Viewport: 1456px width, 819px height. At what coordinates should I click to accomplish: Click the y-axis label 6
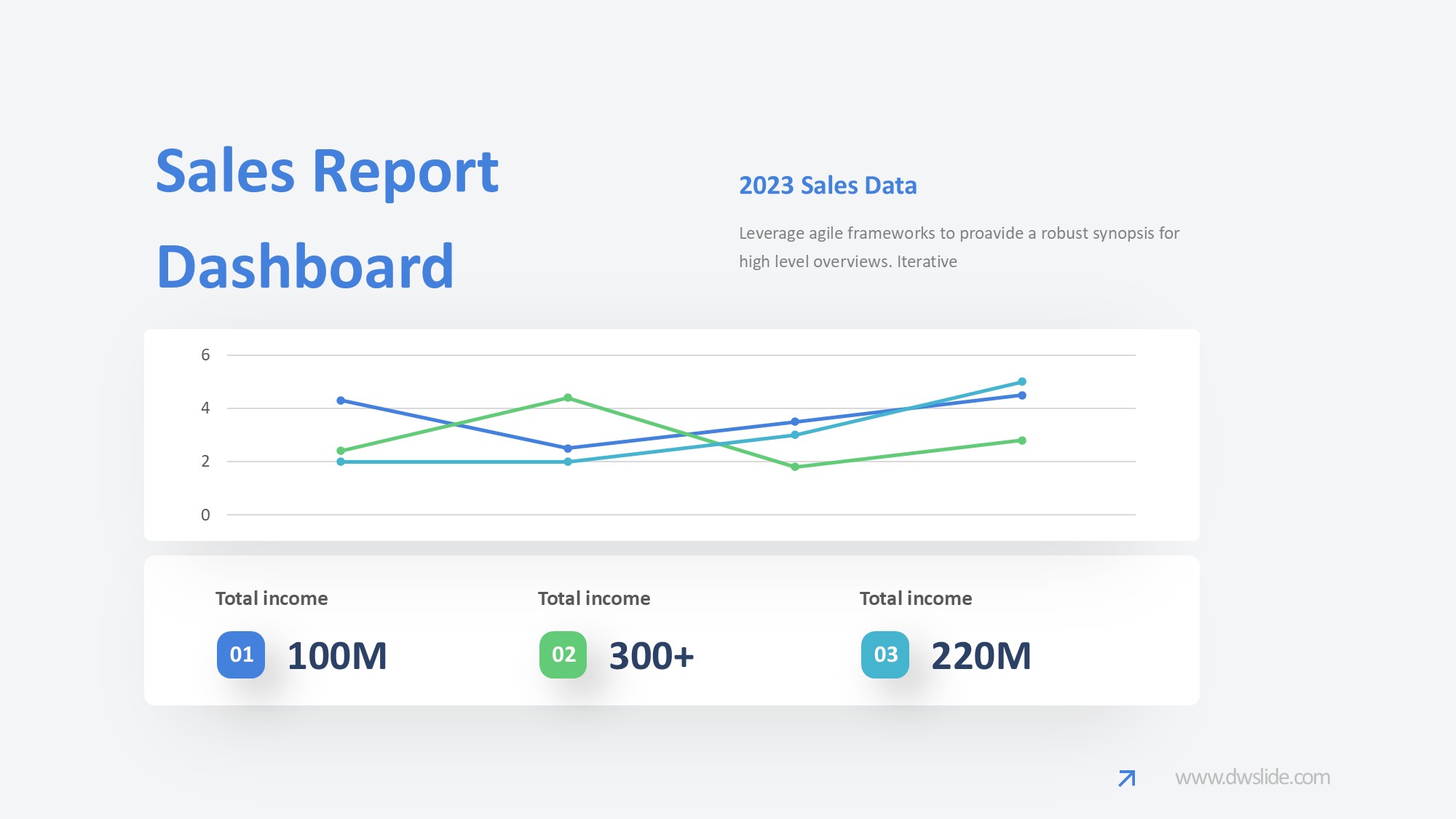tap(205, 355)
